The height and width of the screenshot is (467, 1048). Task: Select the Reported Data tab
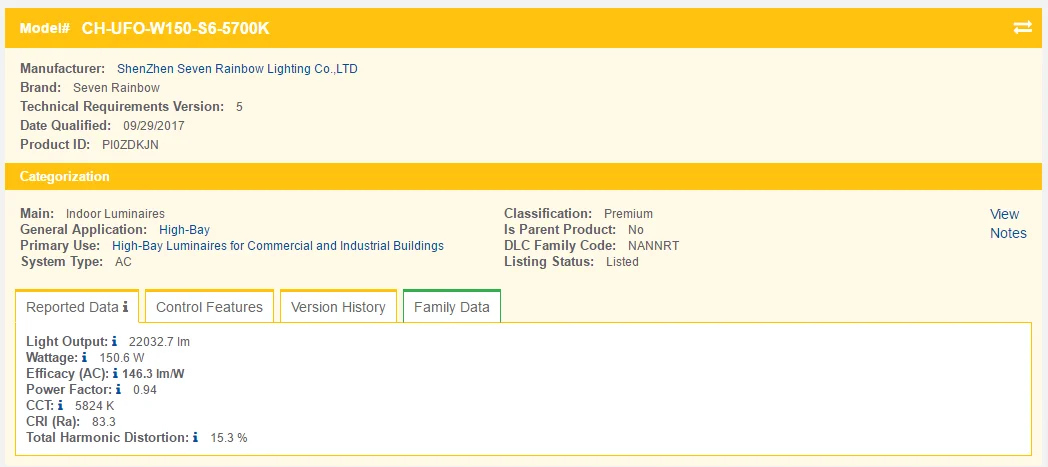click(x=70, y=307)
